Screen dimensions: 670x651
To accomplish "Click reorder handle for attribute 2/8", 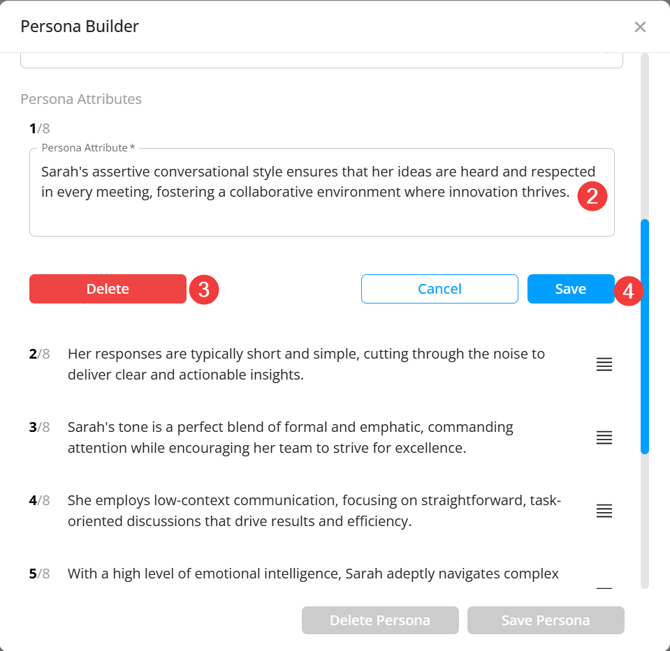I will pos(604,365).
